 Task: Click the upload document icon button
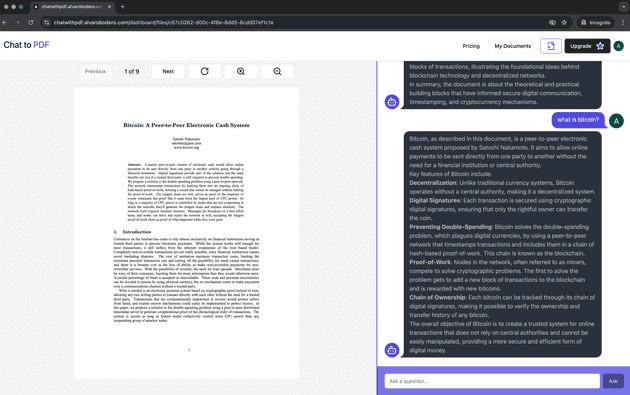coord(550,46)
